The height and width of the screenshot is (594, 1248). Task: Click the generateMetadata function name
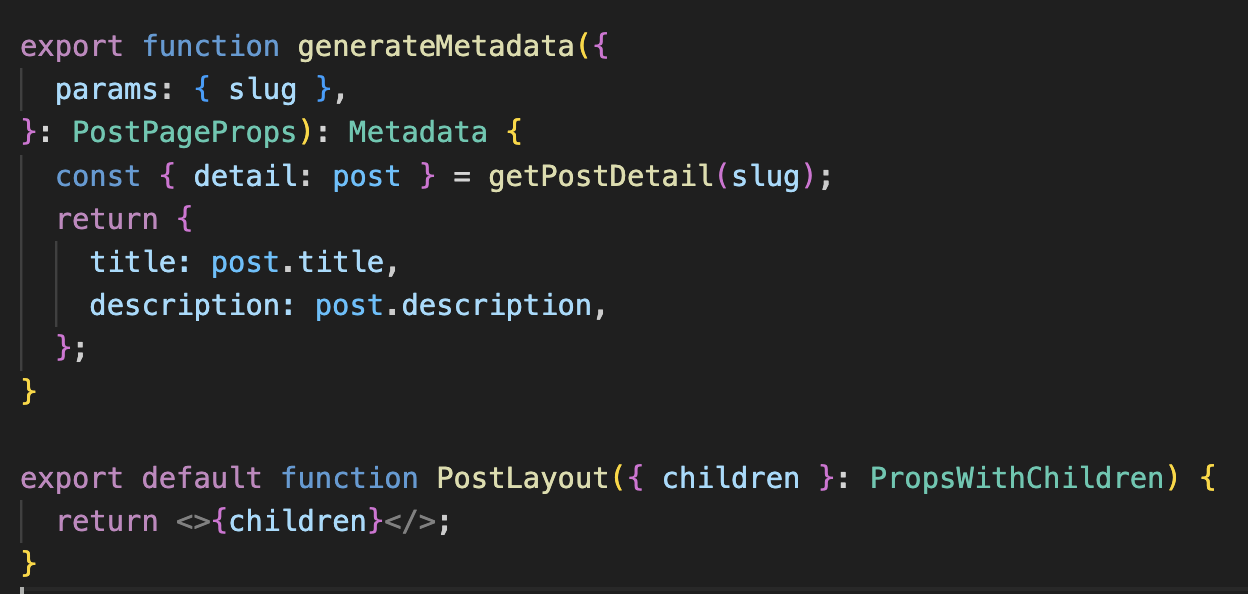tap(438, 47)
